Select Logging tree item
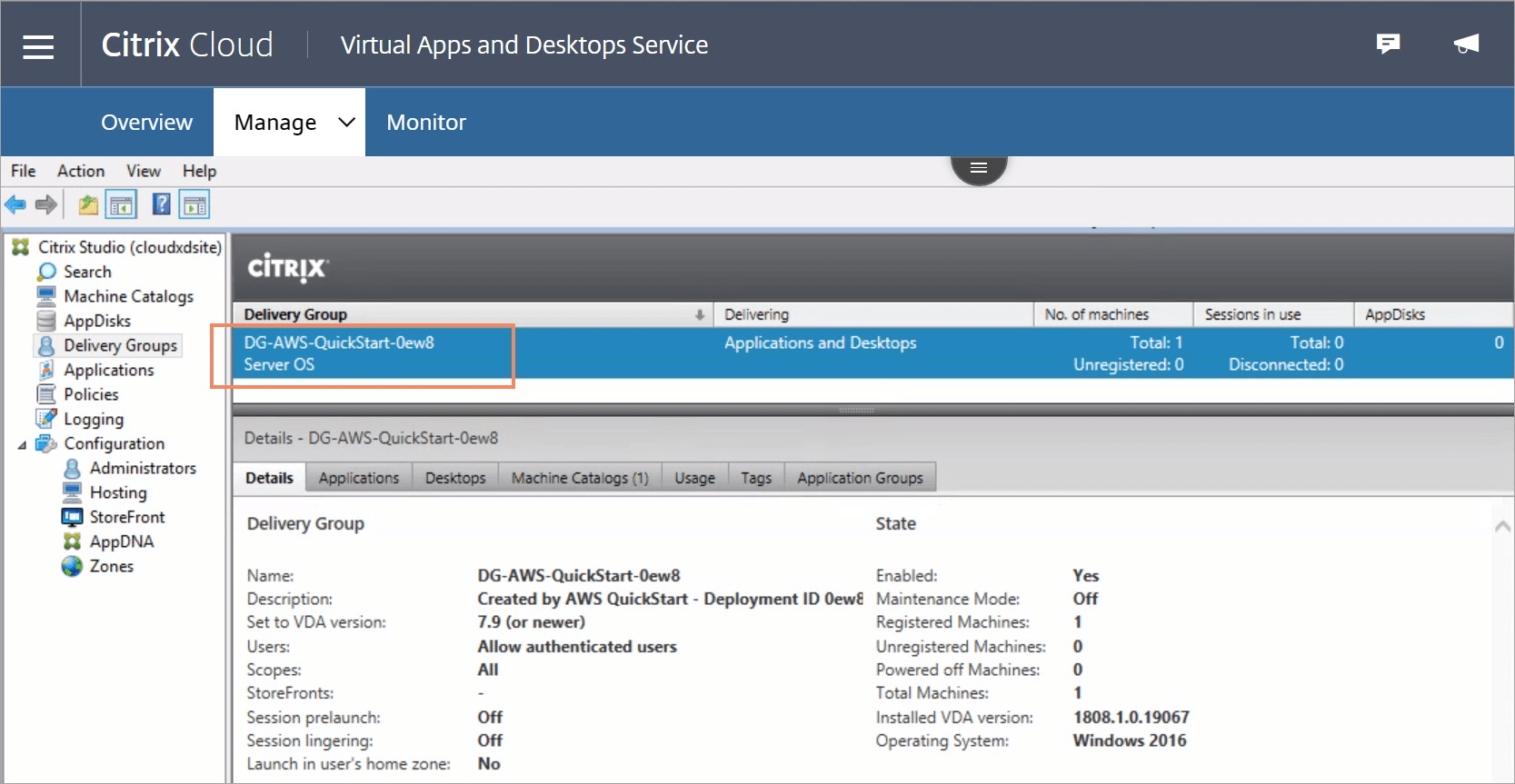 pos(94,419)
